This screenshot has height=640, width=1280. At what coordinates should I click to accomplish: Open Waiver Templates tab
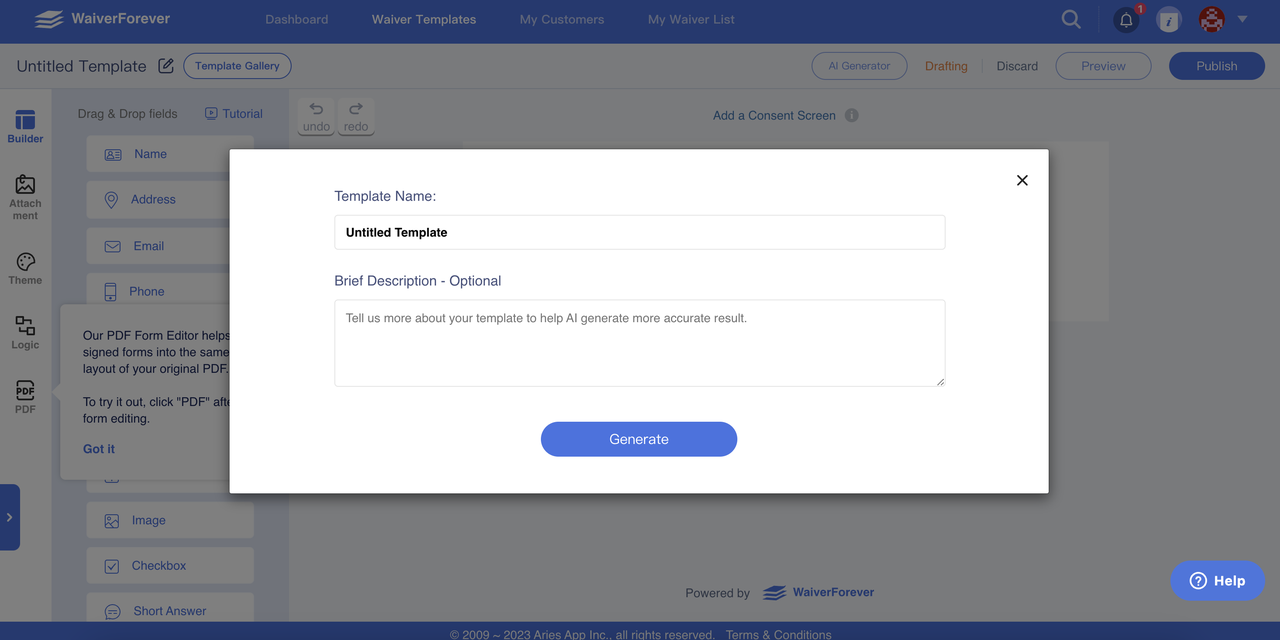click(424, 19)
